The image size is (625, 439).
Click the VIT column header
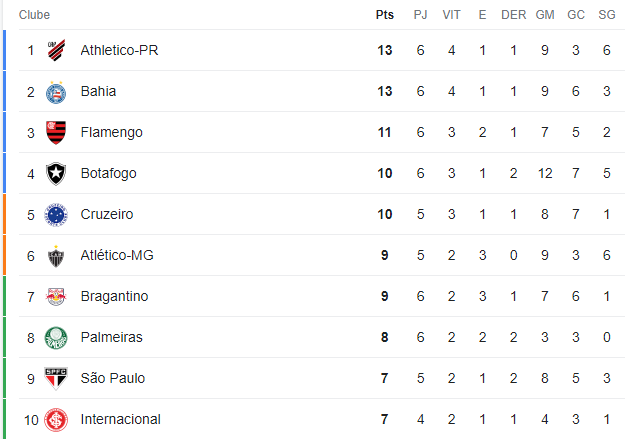(451, 15)
